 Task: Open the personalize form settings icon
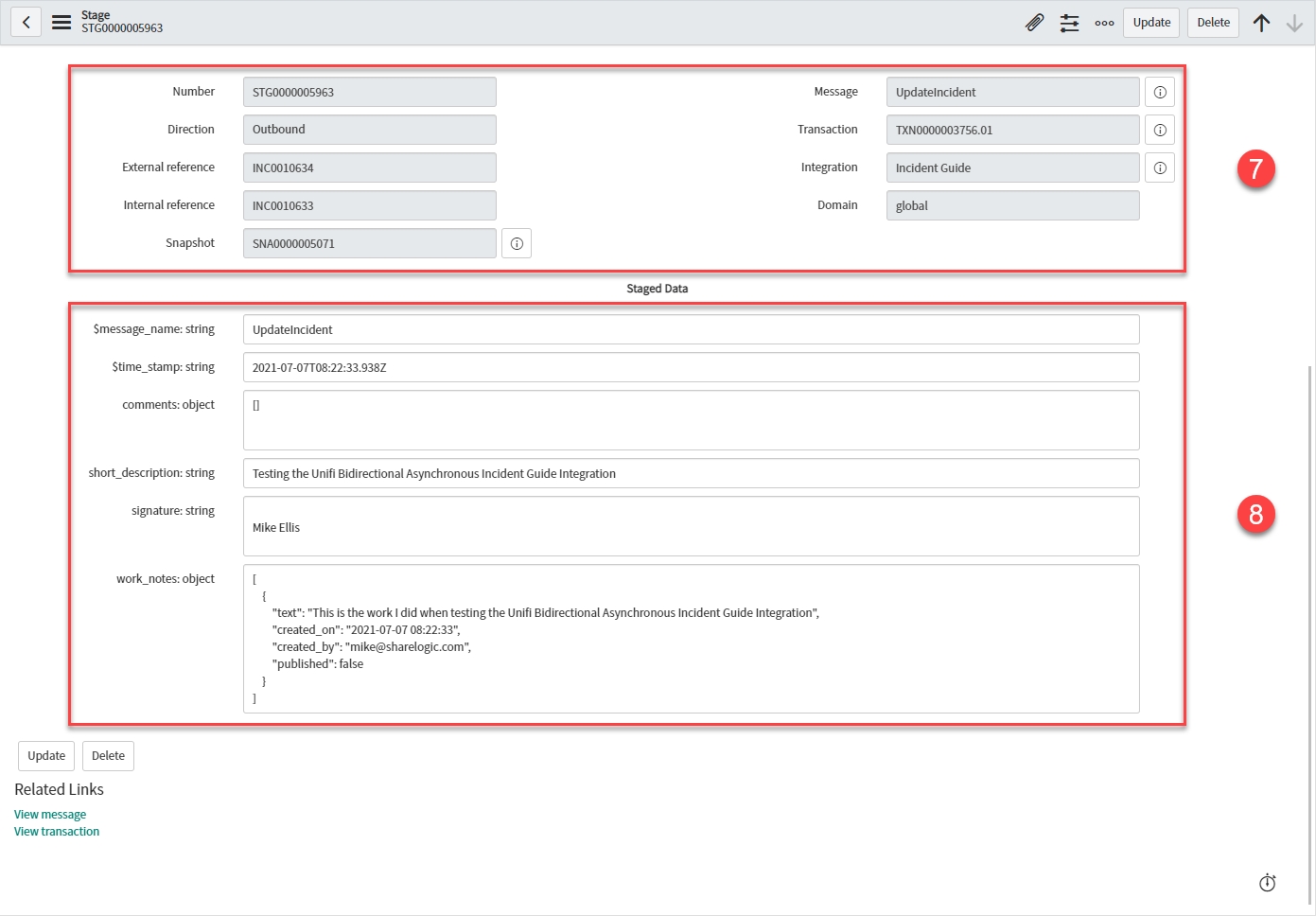pyautogui.click(x=1069, y=23)
